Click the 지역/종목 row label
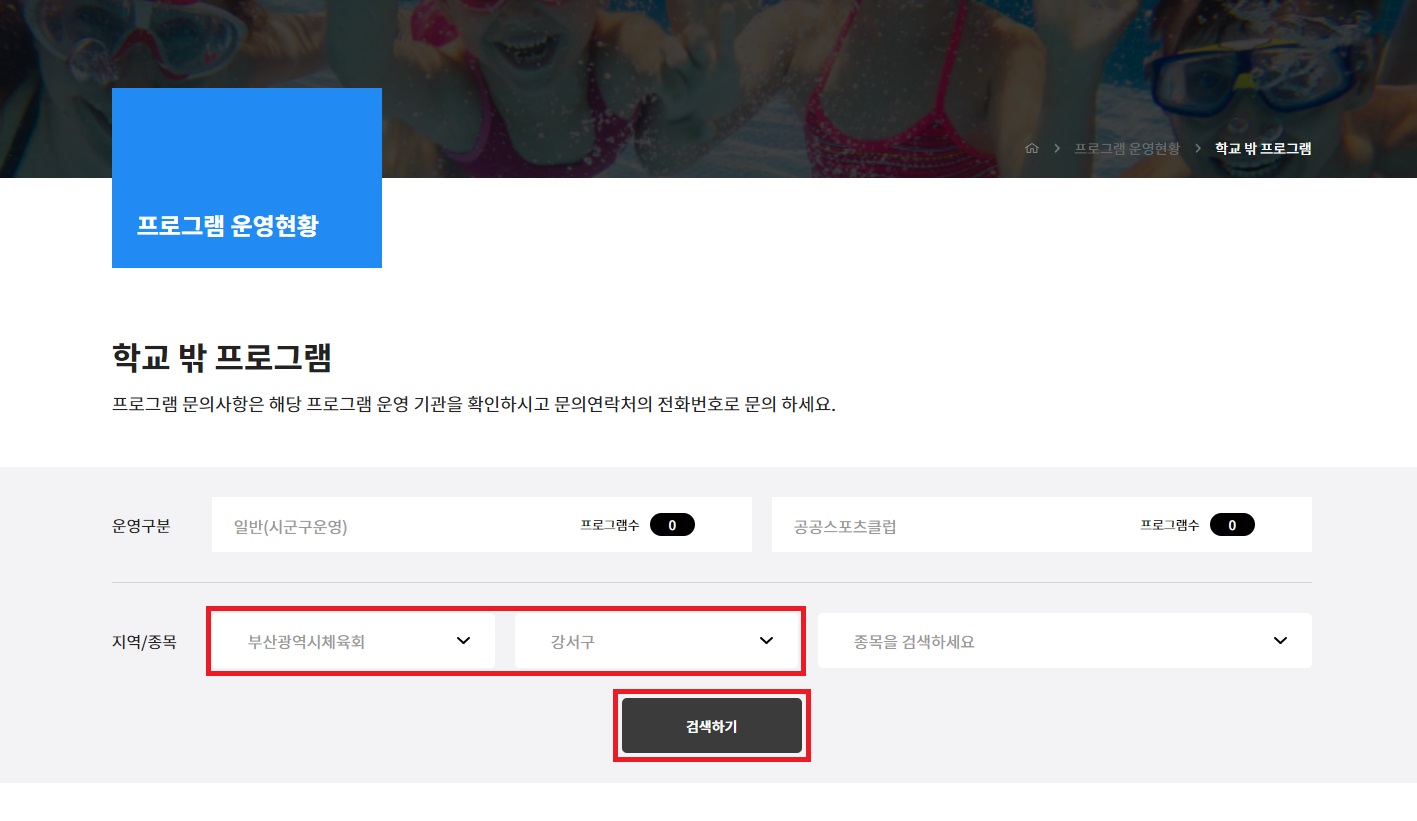Image resolution: width=1417 pixels, height=821 pixels. pos(144,641)
